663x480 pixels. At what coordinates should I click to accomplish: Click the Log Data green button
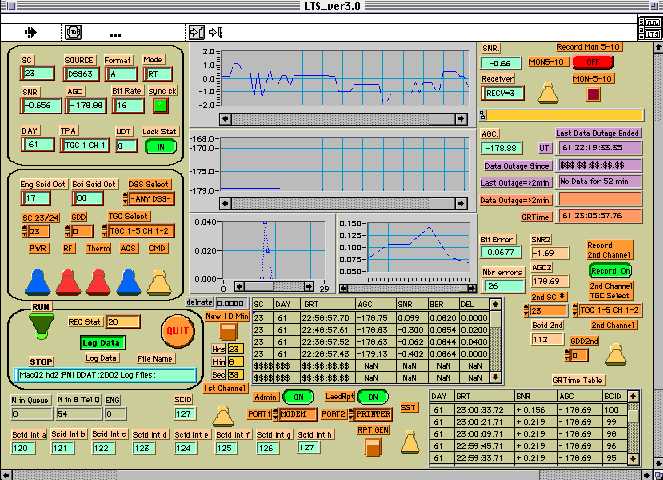[101, 342]
